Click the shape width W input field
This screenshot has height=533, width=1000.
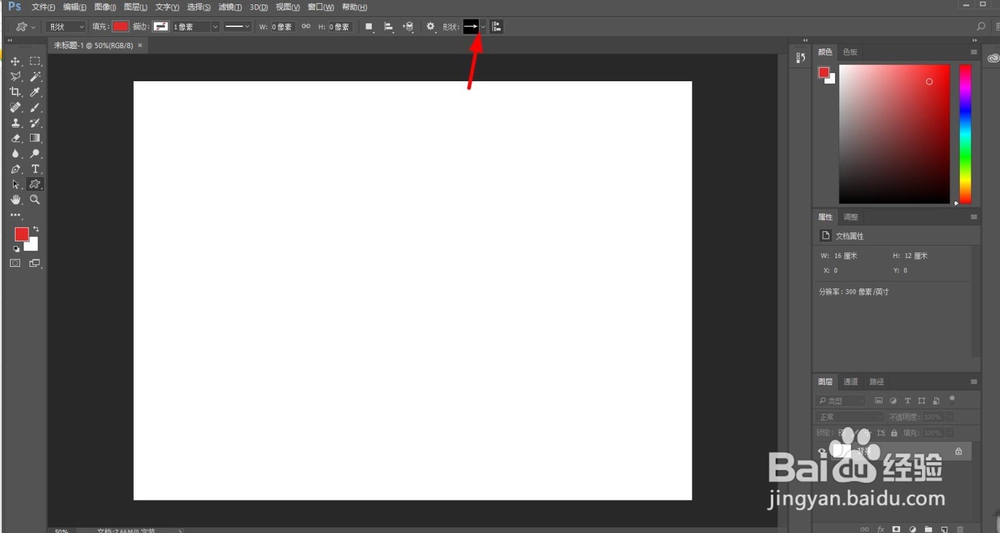click(x=282, y=27)
